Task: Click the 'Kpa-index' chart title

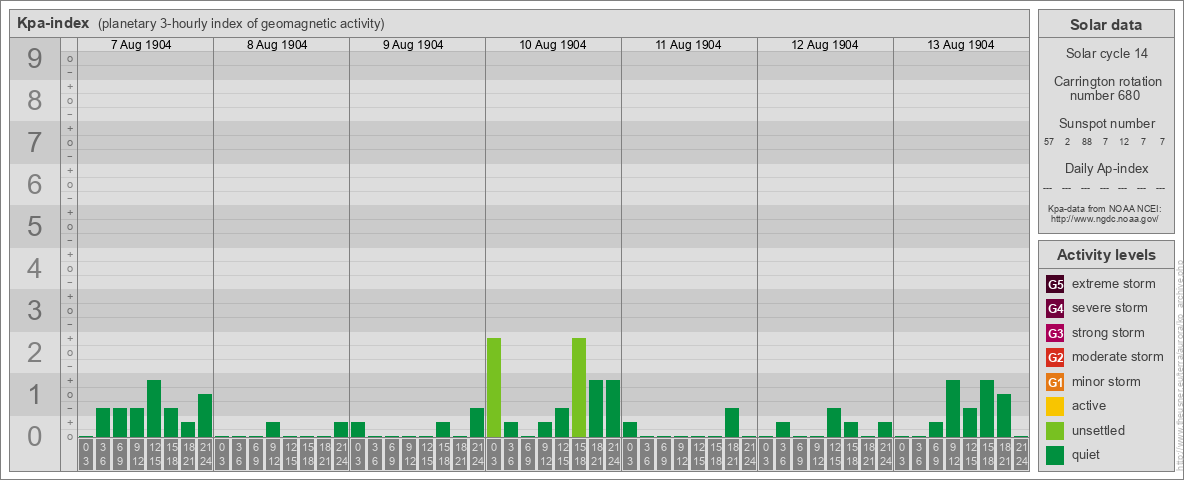Action: click(54, 23)
